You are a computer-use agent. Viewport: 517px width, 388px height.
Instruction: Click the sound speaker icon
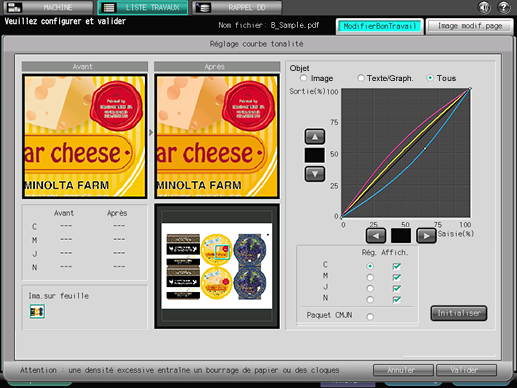pyautogui.click(x=484, y=7)
